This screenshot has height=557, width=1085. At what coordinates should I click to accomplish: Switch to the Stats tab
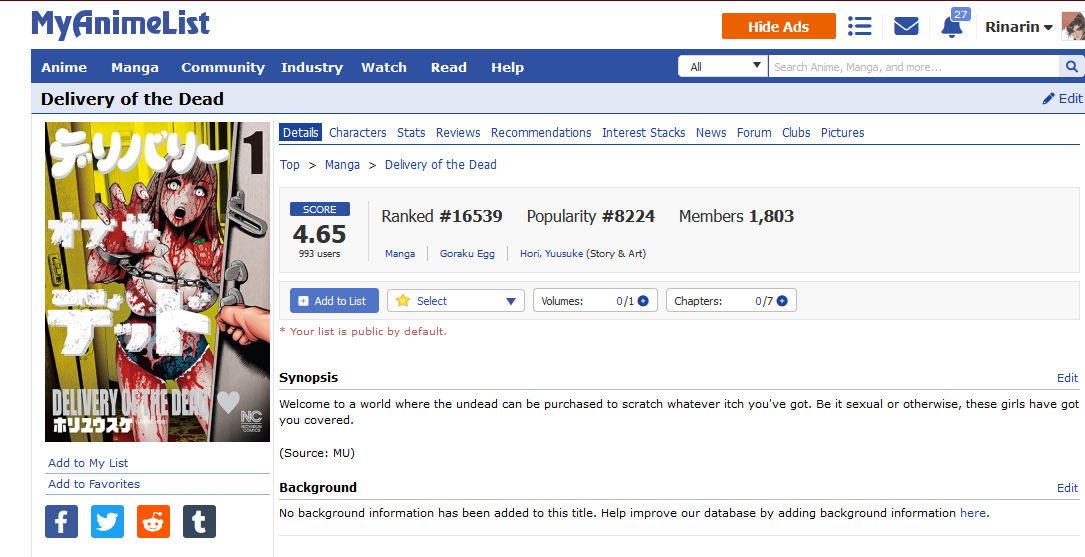pyautogui.click(x=411, y=132)
